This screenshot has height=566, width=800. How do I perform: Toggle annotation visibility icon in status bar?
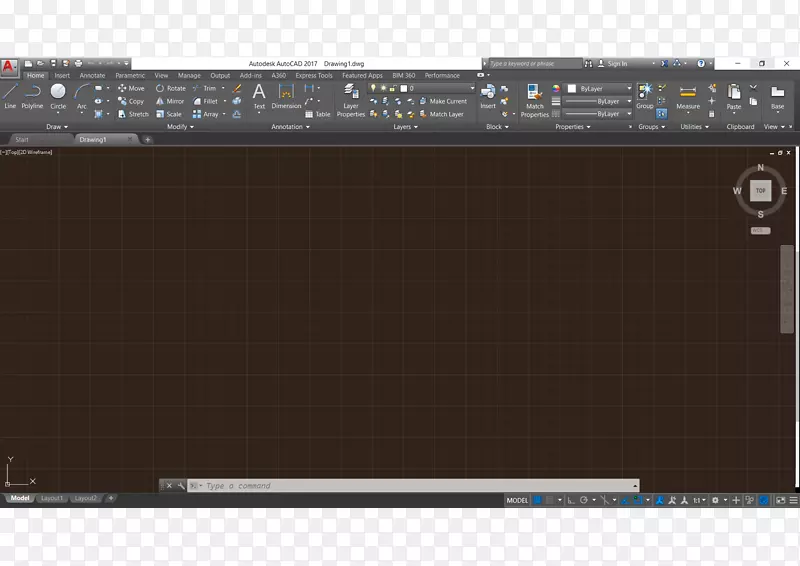click(660, 500)
